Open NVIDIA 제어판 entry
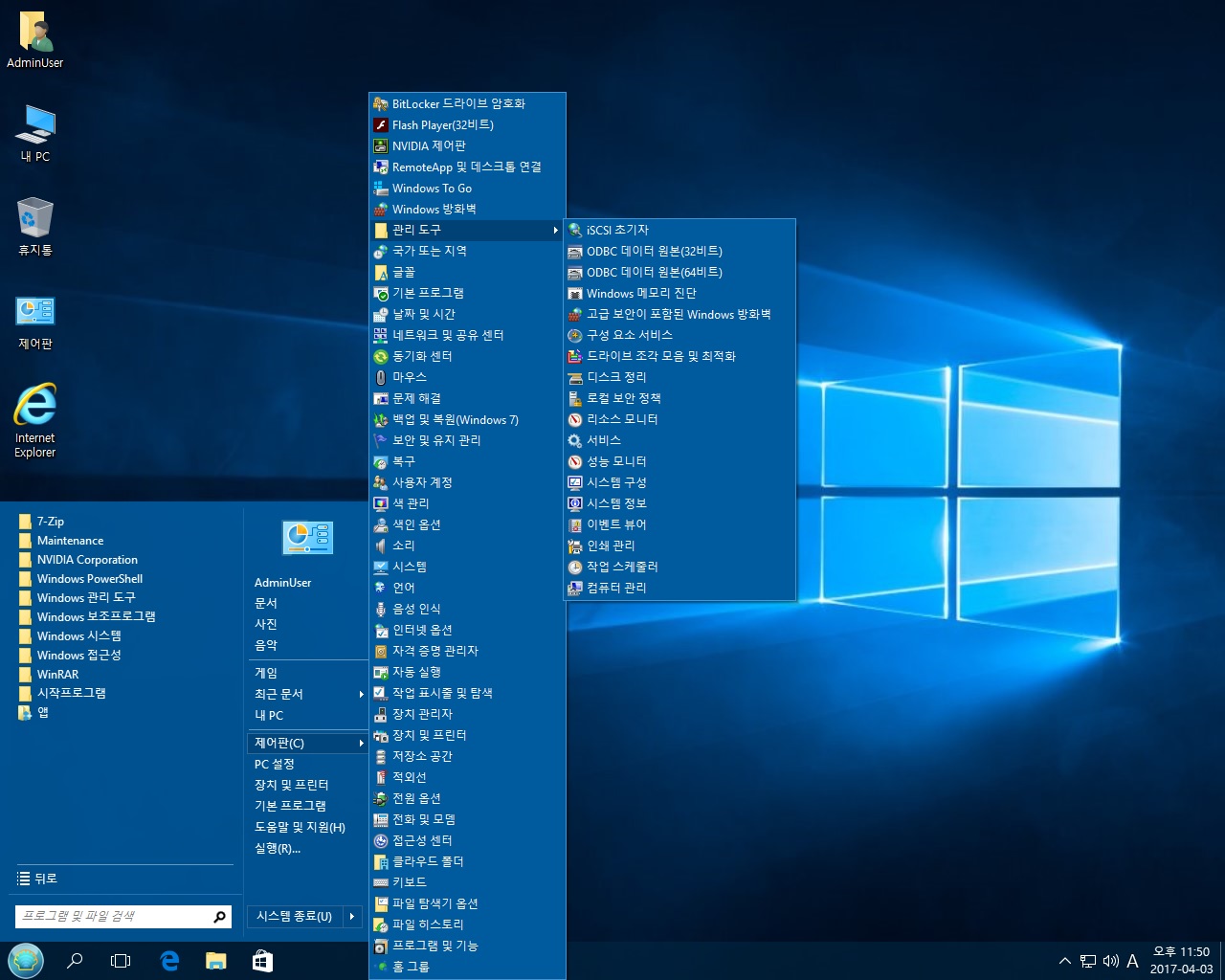 click(467, 145)
